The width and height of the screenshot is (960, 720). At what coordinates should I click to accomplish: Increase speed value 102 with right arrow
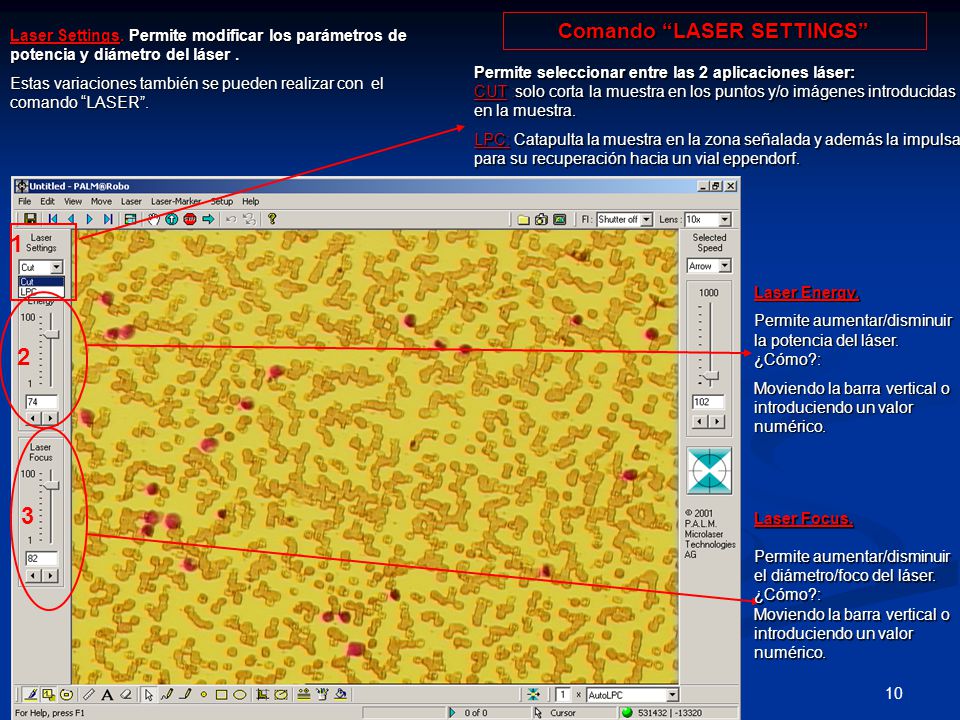coord(717,421)
